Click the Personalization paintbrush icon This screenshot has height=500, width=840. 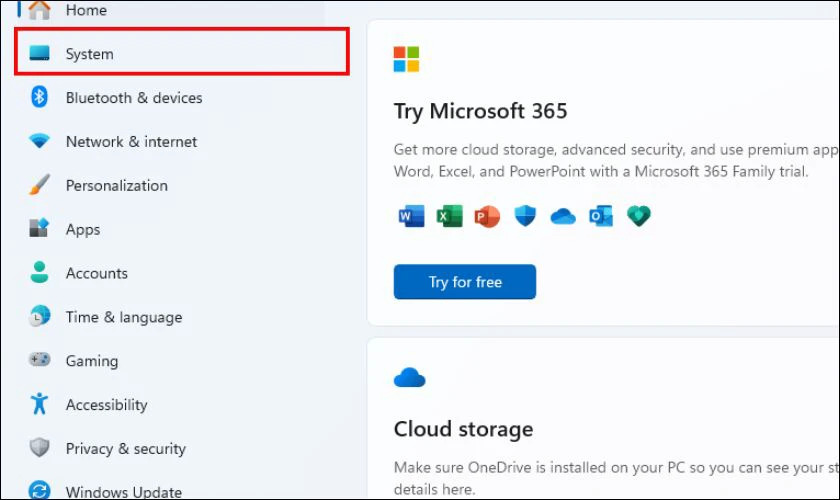point(39,186)
